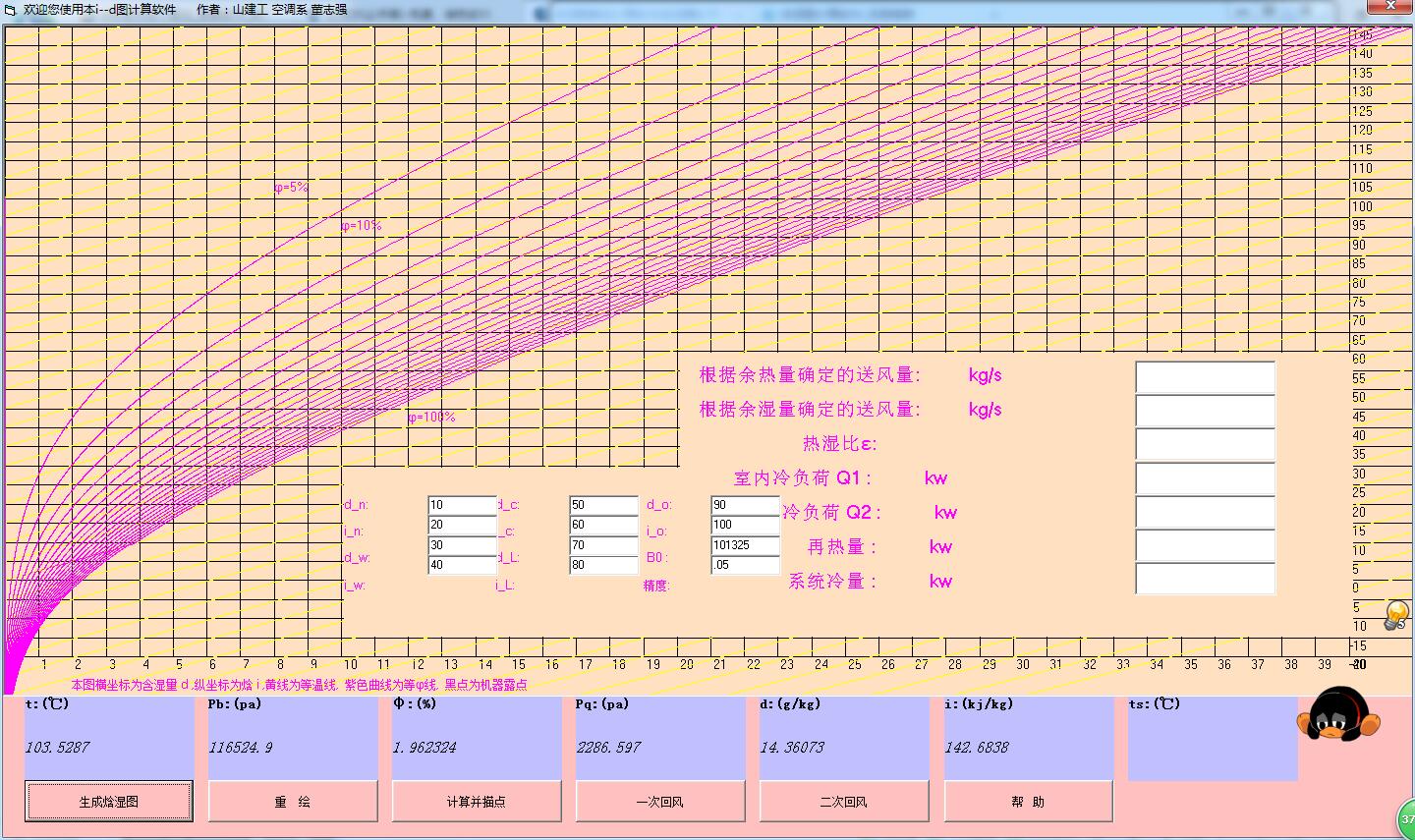Click the result box beside 热湿比ε
Screen dimensions: 1415x840
[x=1206, y=444]
